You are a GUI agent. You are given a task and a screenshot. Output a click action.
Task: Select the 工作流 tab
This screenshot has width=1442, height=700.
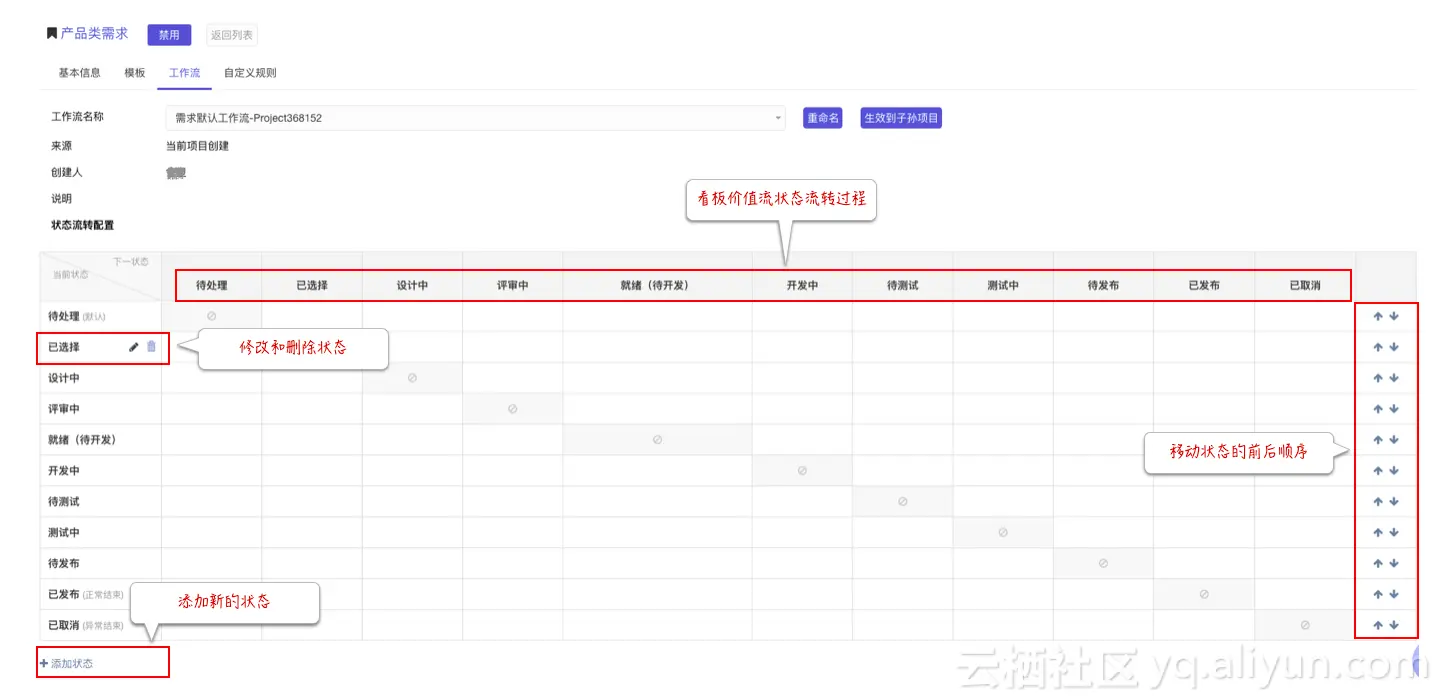click(184, 73)
